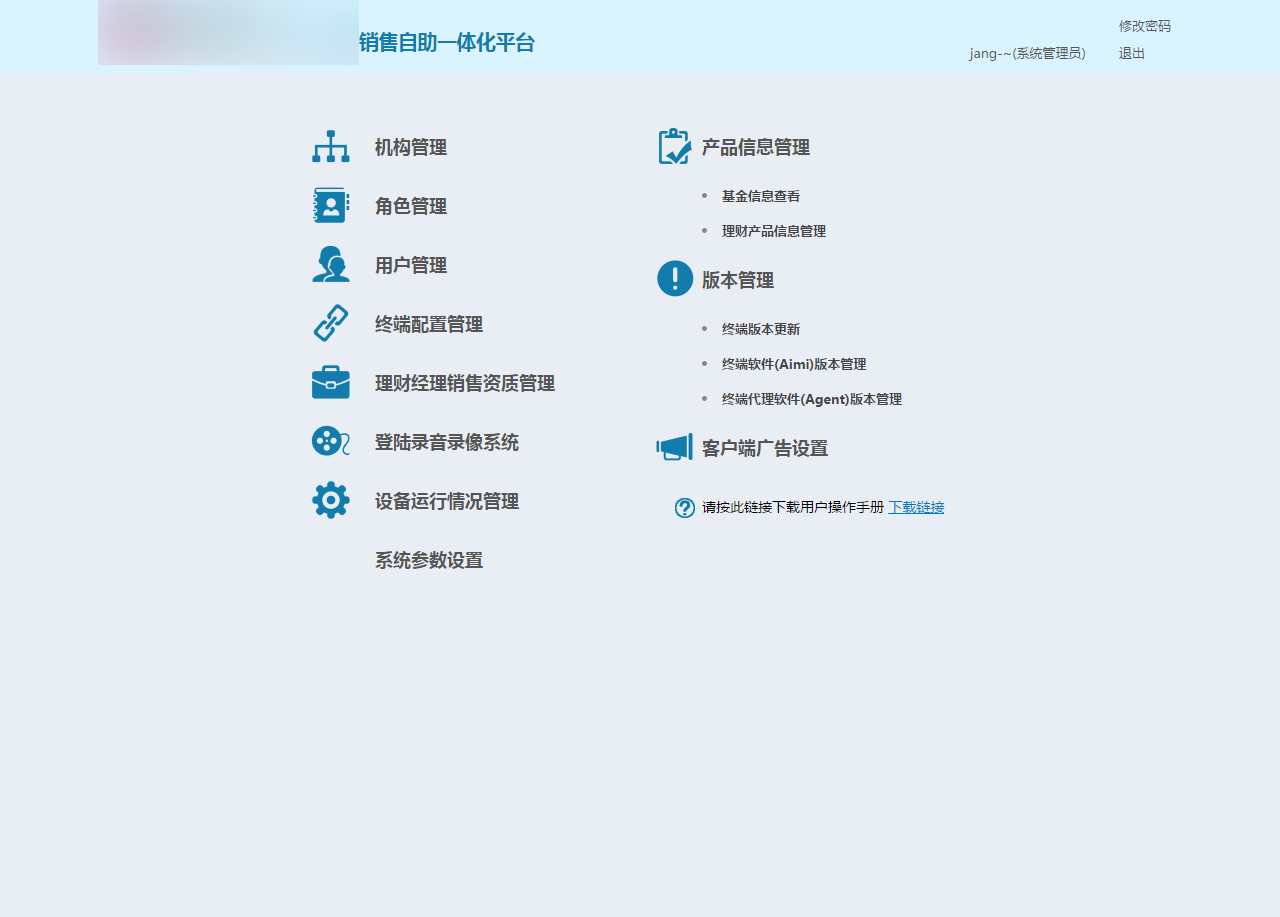This screenshot has height=917, width=1280.
Task: Open 终端版本更新 under 版本管理
Action: point(761,330)
